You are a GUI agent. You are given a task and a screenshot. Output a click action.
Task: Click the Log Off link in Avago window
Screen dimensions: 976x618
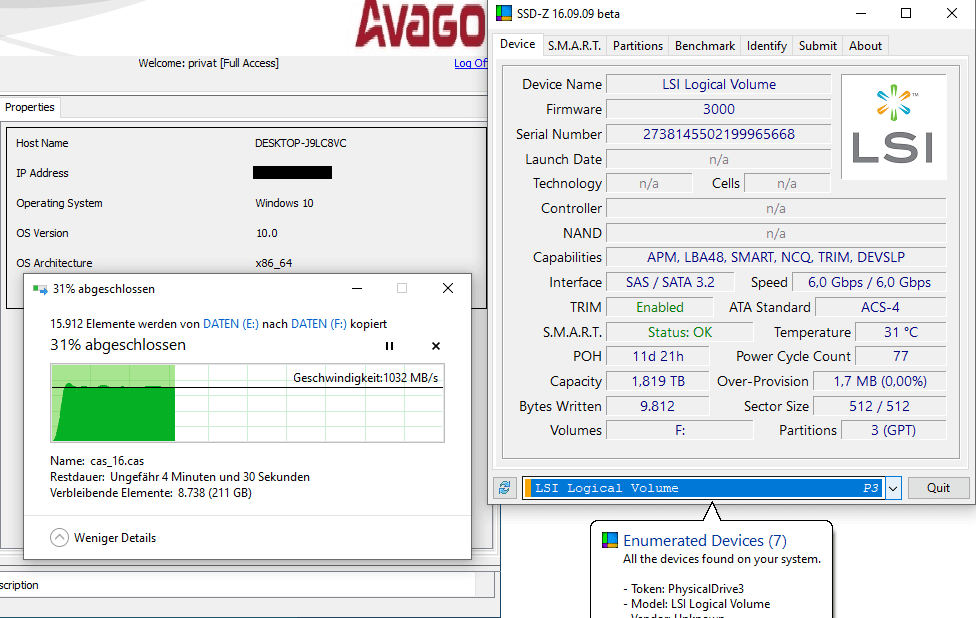pyautogui.click(x=471, y=63)
